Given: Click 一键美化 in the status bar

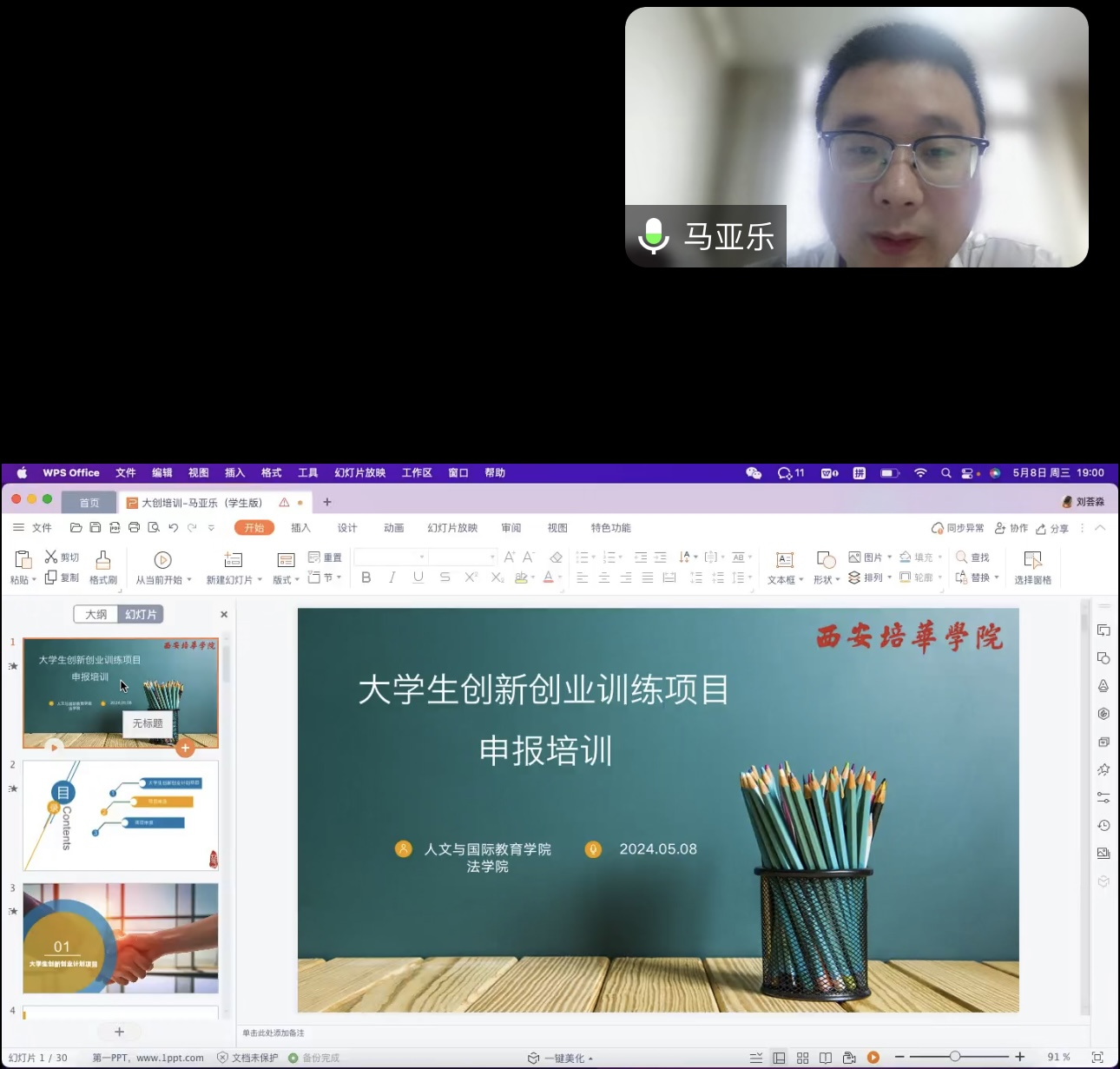Looking at the screenshot, I should pyautogui.click(x=565, y=1058).
